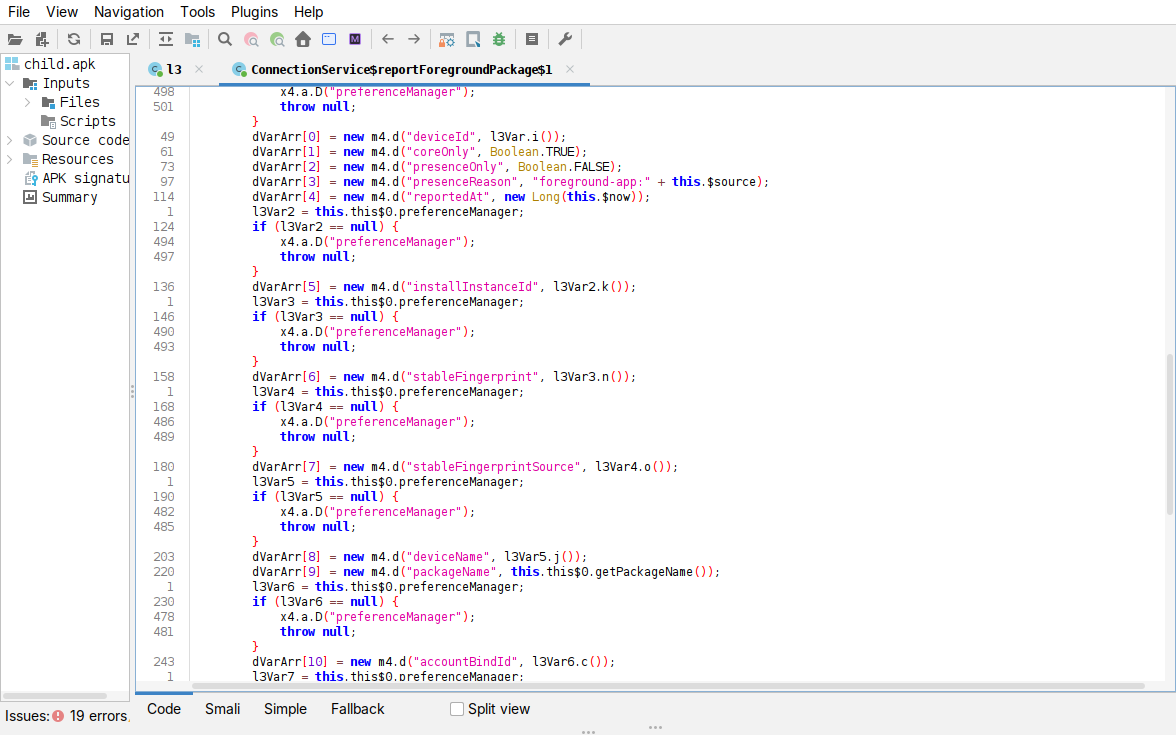Close the l3 tab
Image resolution: width=1176 pixels, height=735 pixels.
coord(199,69)
